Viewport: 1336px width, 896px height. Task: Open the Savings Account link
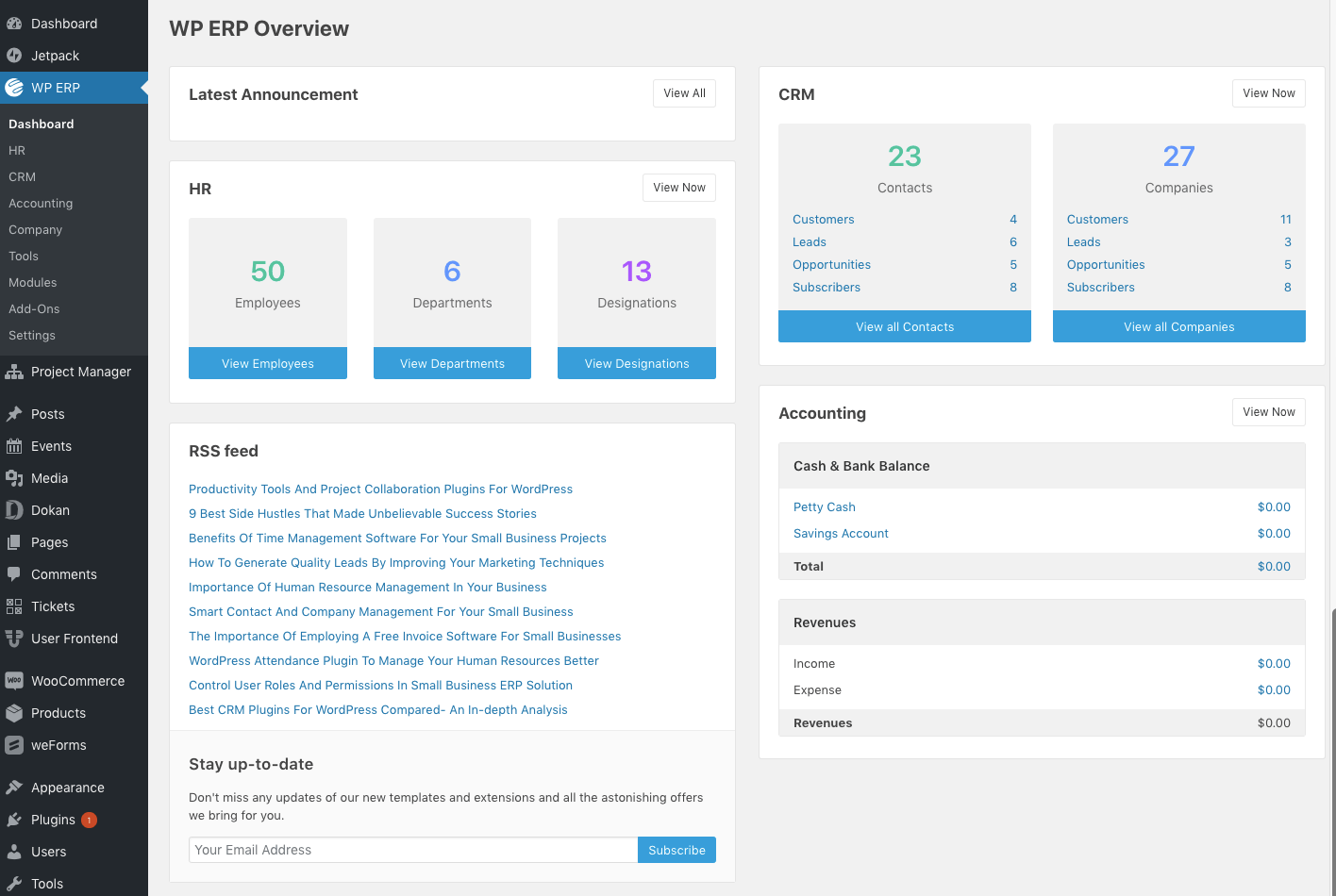841,534
